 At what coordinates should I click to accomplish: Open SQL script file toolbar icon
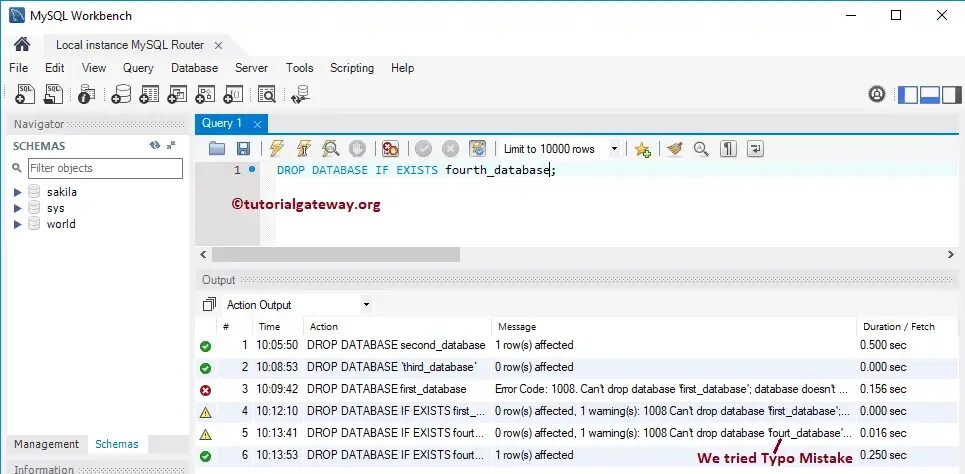pos(54,94)
